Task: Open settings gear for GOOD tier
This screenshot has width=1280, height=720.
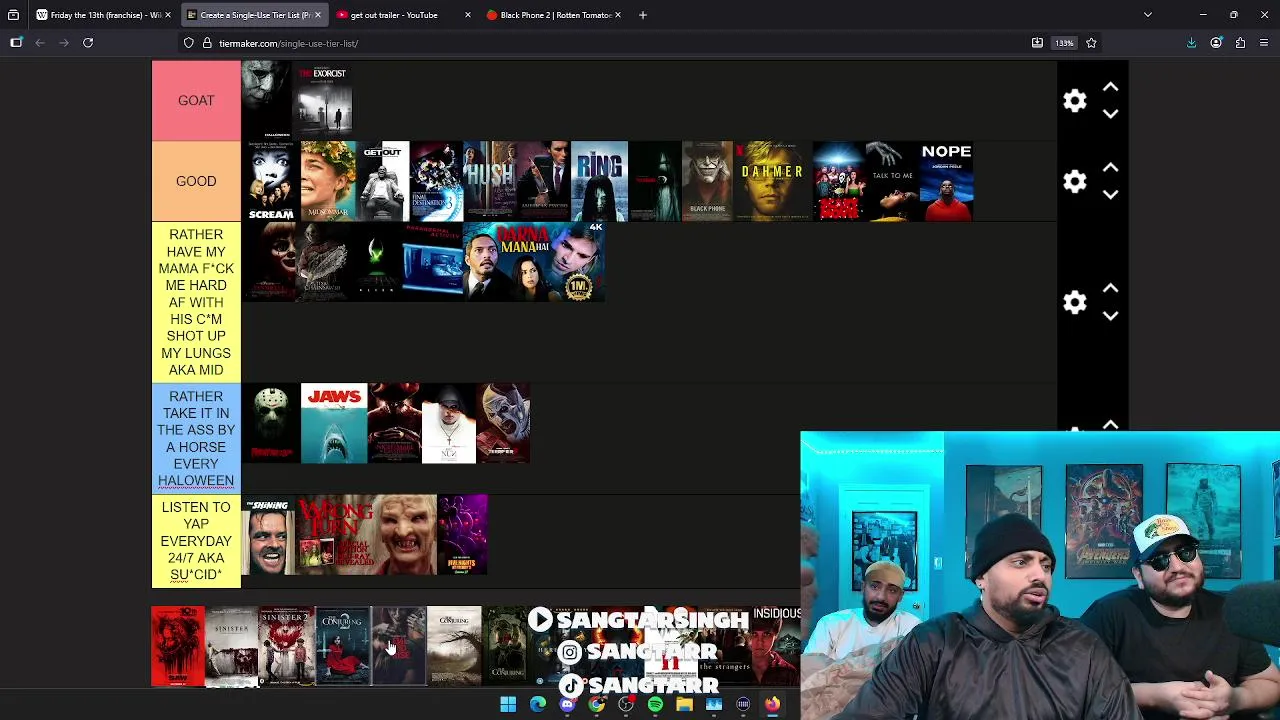Action: (1075, 181)
